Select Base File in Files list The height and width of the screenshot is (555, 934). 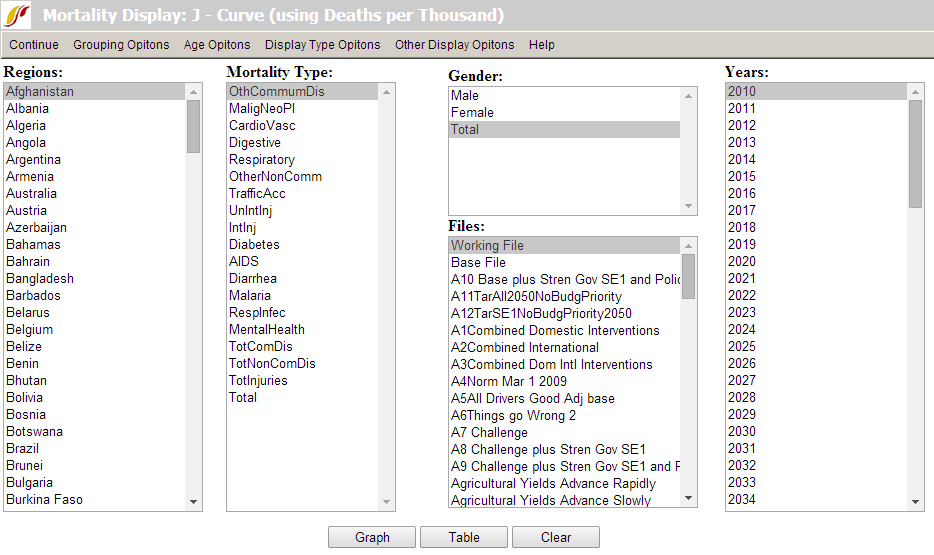coord(478,263)
